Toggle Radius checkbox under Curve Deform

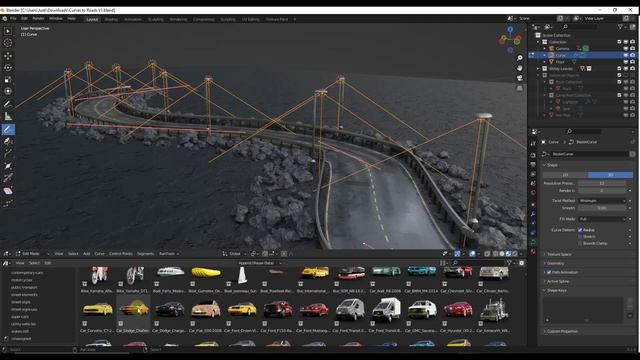[x=580, y=230]
